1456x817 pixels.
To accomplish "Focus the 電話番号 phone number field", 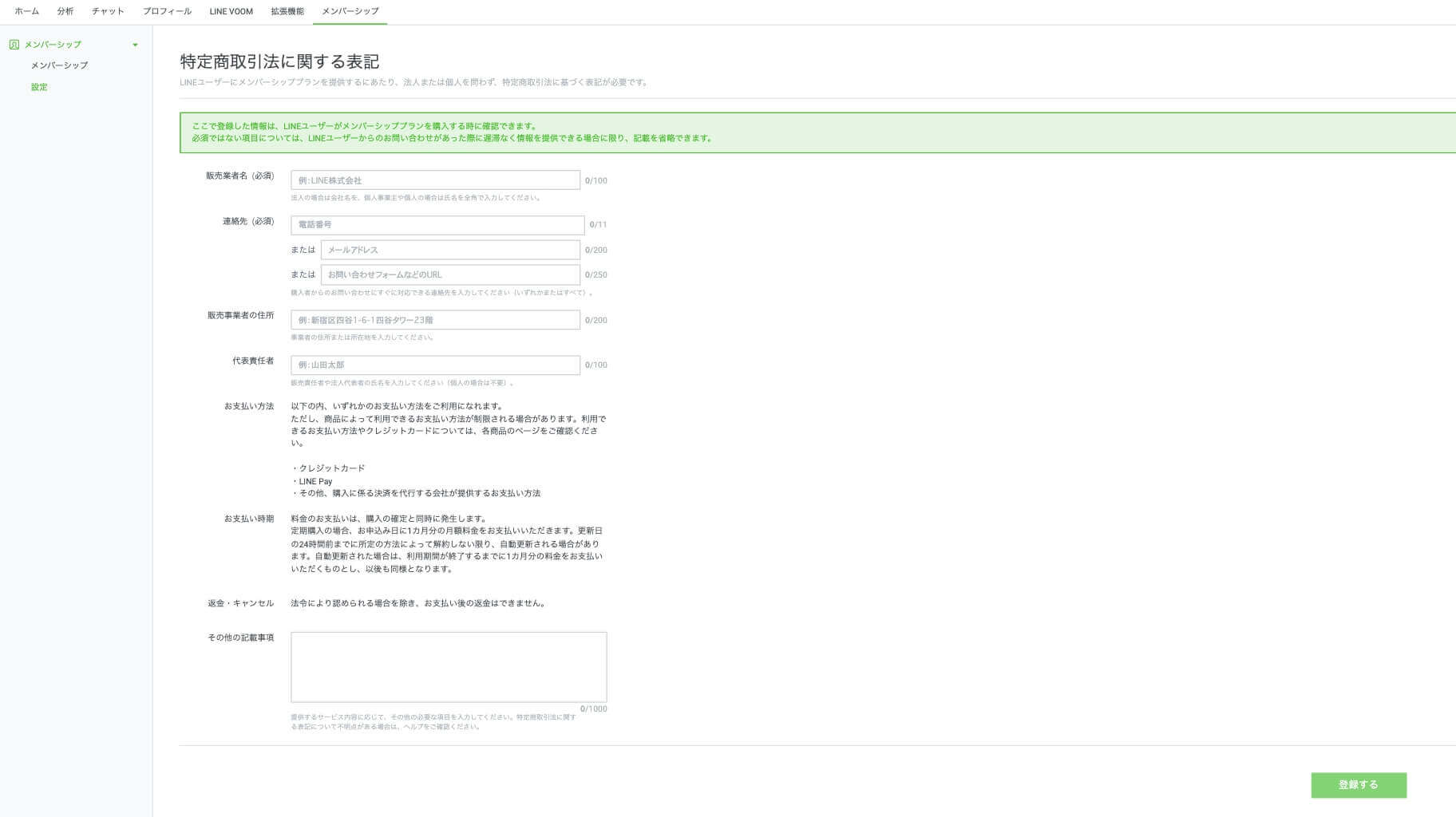I will coord(437,225).
